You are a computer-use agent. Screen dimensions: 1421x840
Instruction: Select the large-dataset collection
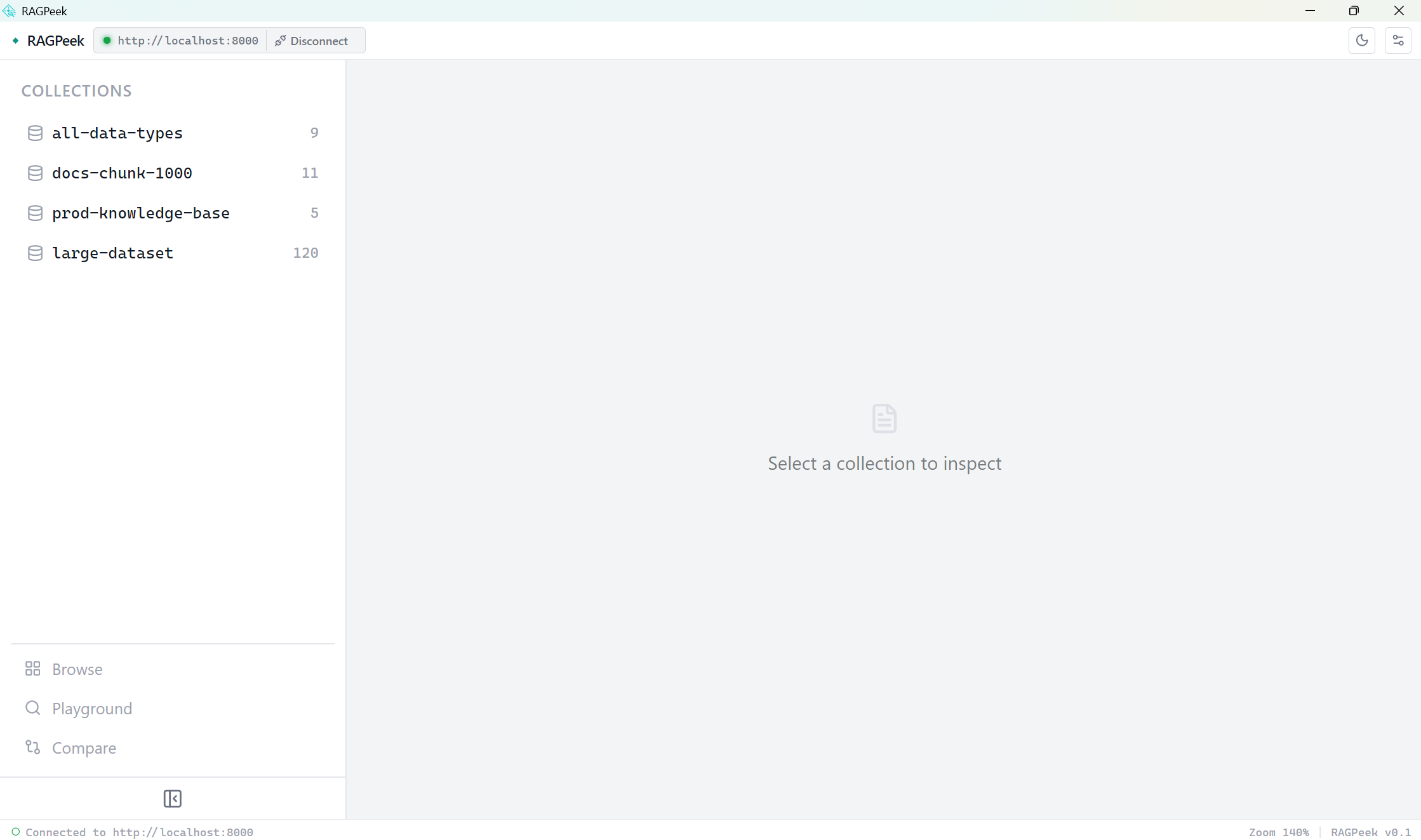coord(173,253)
